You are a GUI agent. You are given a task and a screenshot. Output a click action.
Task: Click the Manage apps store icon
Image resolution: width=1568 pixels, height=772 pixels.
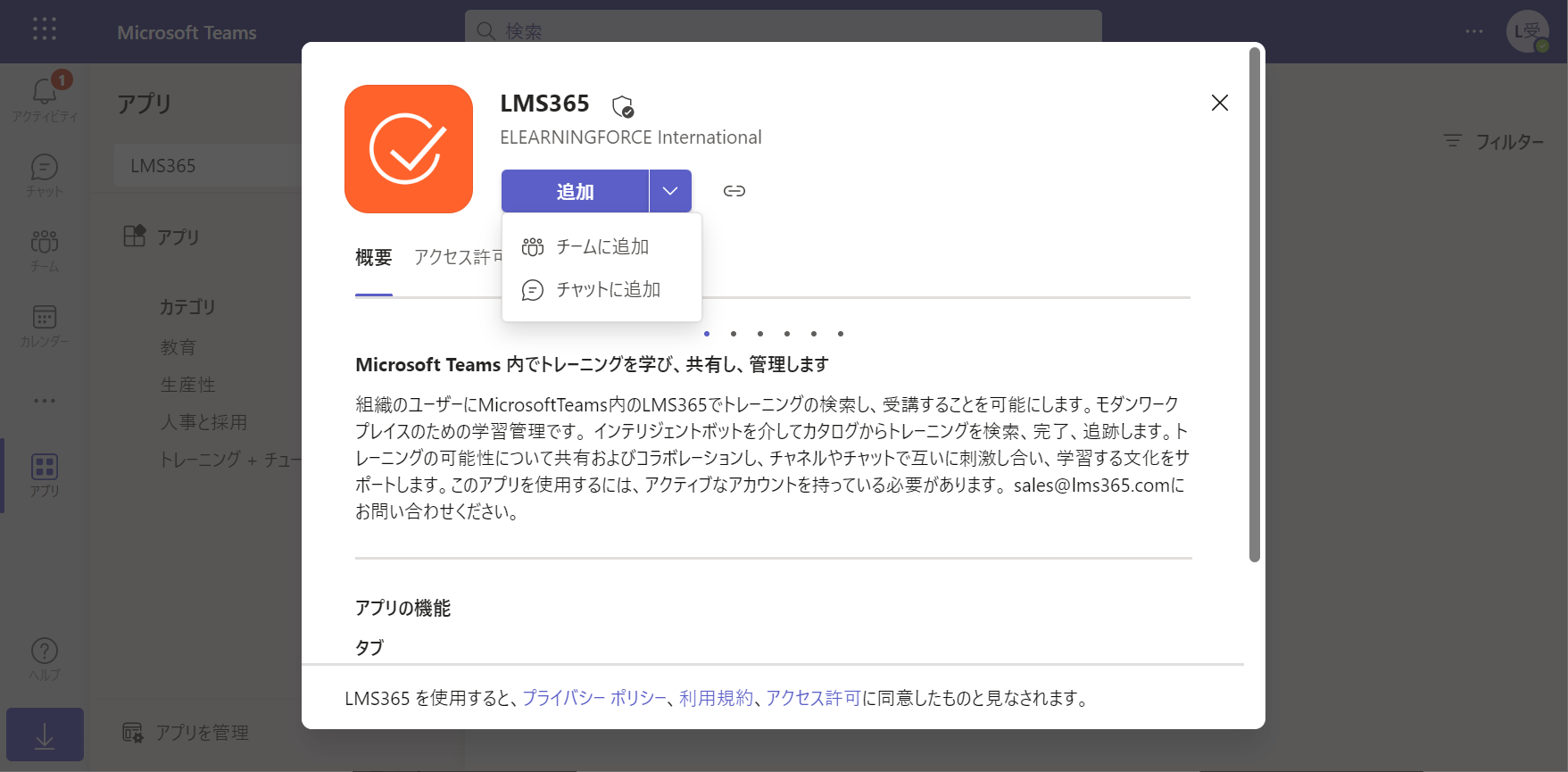(132, 733)
